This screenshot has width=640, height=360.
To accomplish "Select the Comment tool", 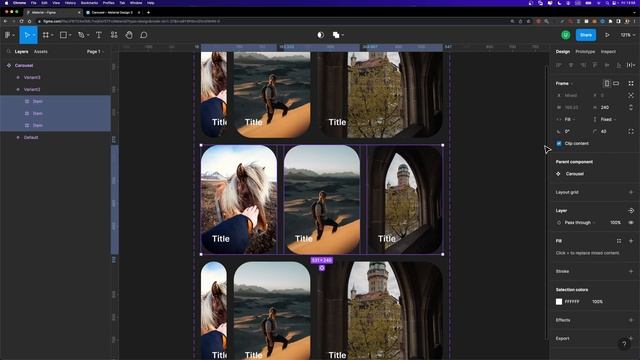I will click(x=144, y=35).
